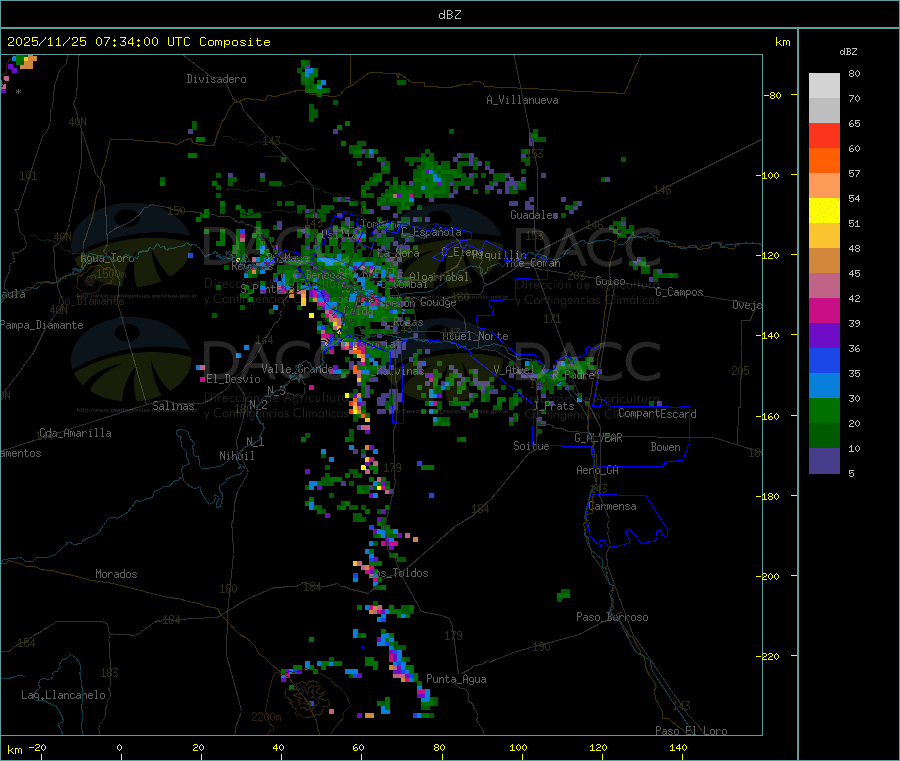
Task: Click the 'Agua_Toro' map label
Action: [107, 258]
